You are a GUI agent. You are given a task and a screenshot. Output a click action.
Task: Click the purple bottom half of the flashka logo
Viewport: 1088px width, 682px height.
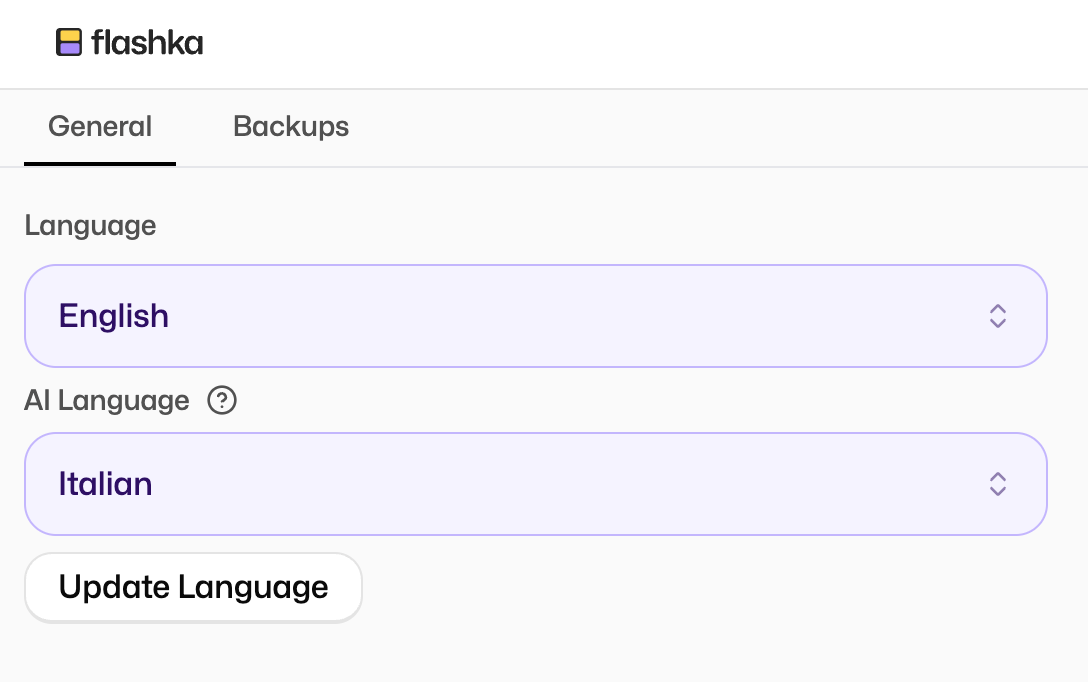(69, 49)
